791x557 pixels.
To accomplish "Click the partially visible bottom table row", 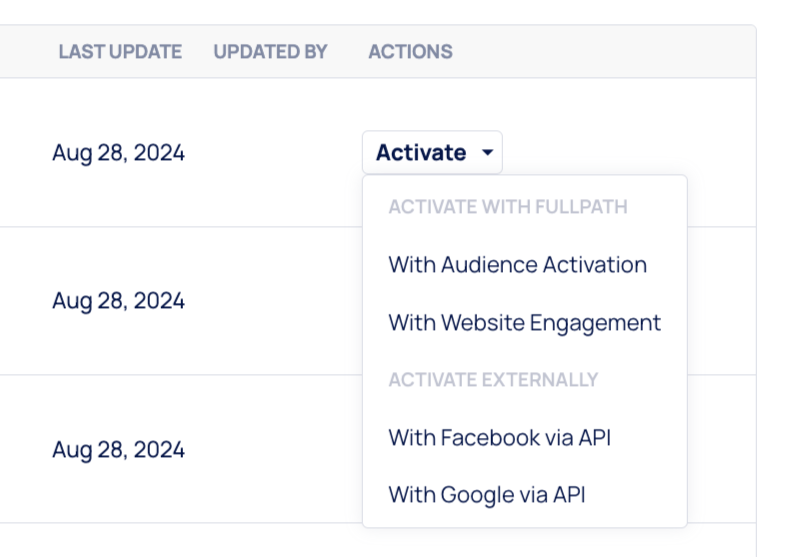I will pos(200,541).
